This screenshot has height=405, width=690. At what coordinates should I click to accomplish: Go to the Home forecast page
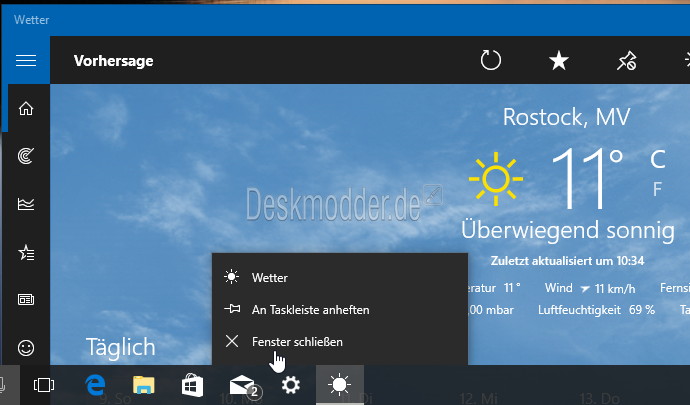tap(26, 108)
